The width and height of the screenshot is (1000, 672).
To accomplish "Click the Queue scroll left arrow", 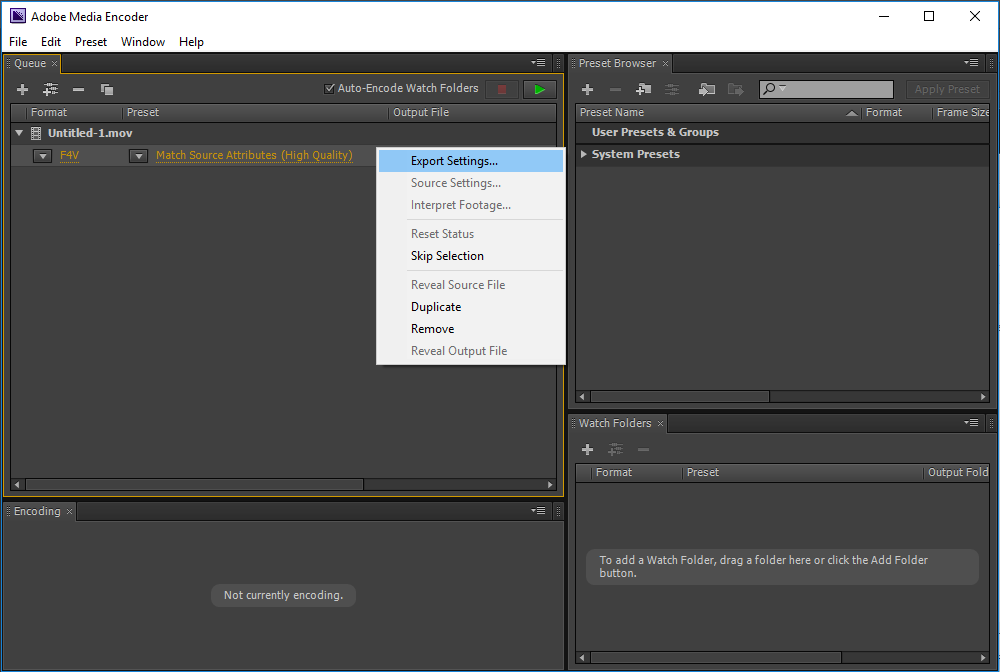I will (17, 485).
